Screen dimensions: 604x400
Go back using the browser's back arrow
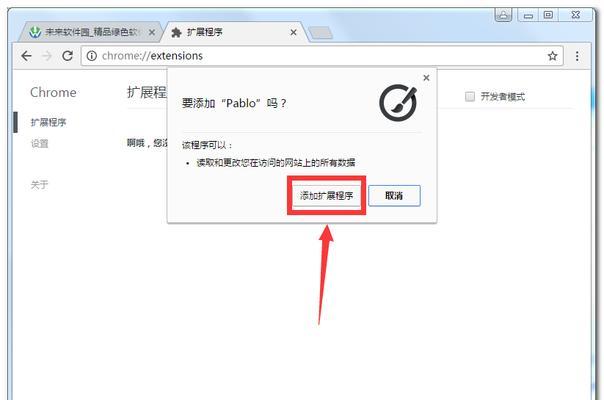26,56
